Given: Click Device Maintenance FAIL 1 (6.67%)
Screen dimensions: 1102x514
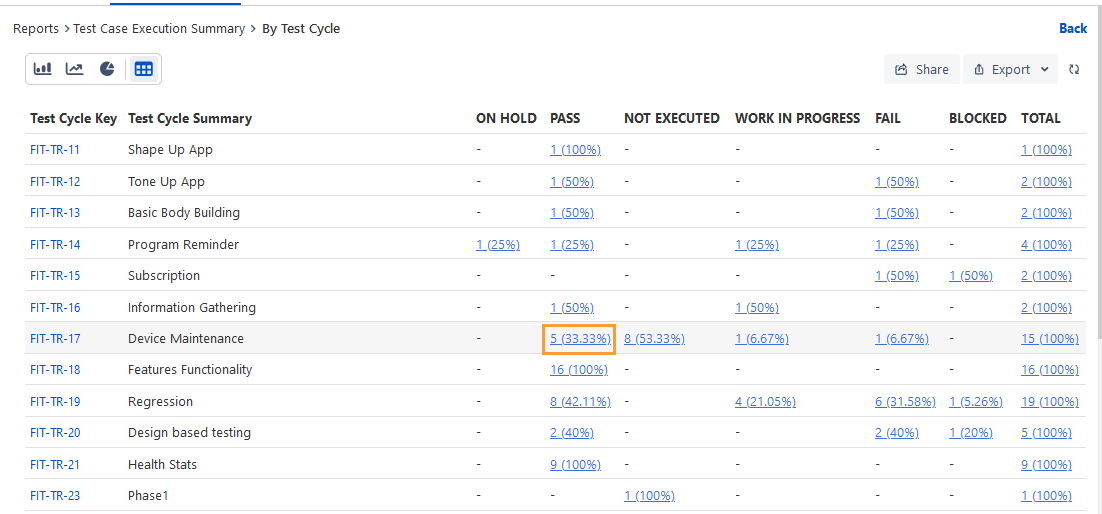Looking at the screenshot, I should click(x=902, y=338).
